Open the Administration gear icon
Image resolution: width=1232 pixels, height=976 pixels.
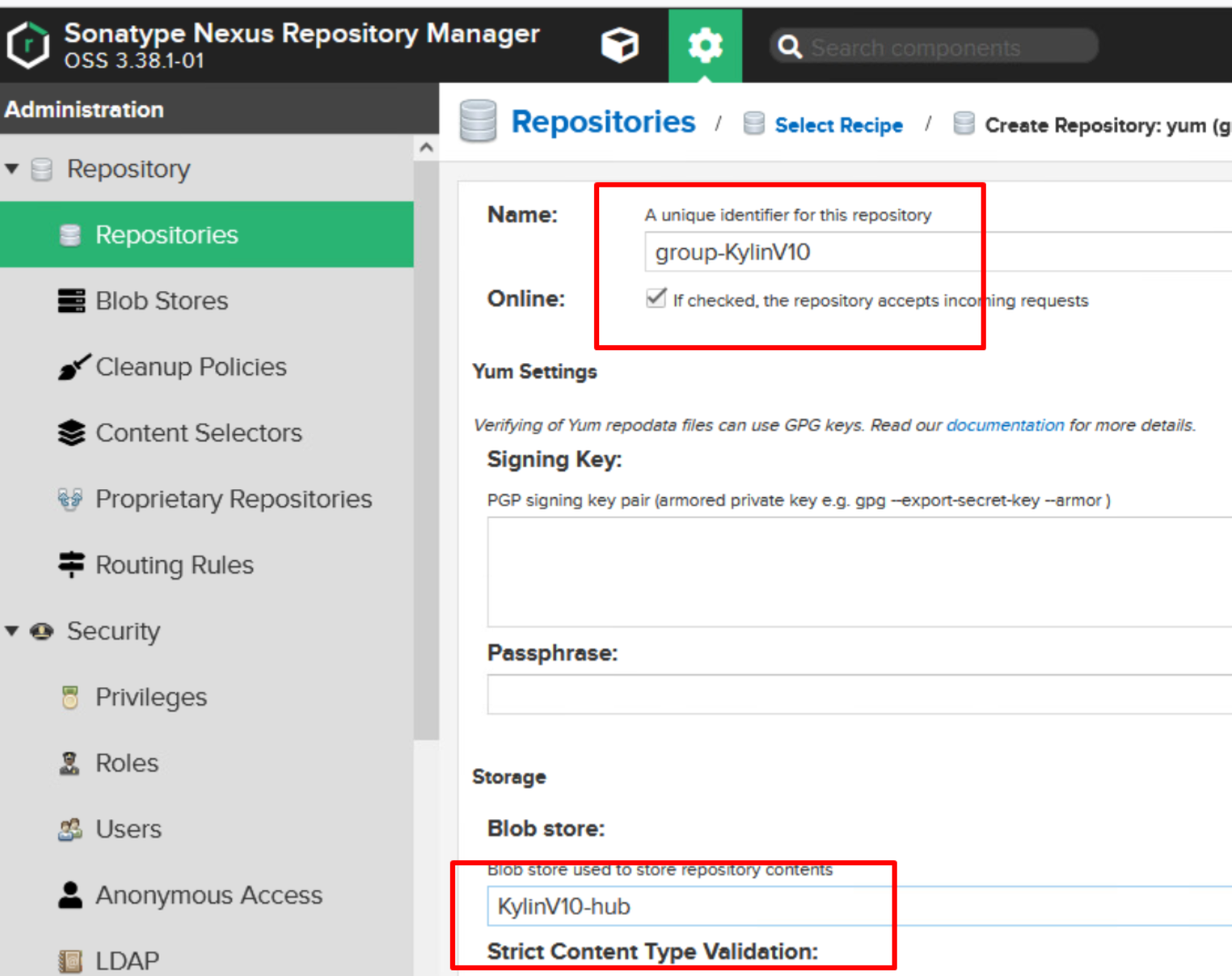point(705,45)
